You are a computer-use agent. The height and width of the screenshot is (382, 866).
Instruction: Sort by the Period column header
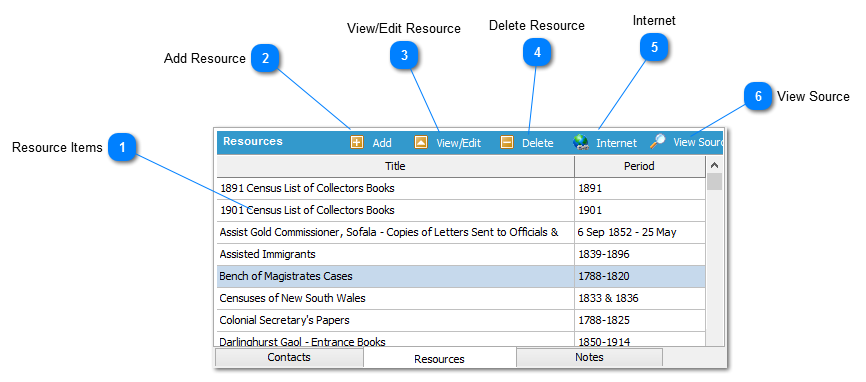[x=640, y=166]
